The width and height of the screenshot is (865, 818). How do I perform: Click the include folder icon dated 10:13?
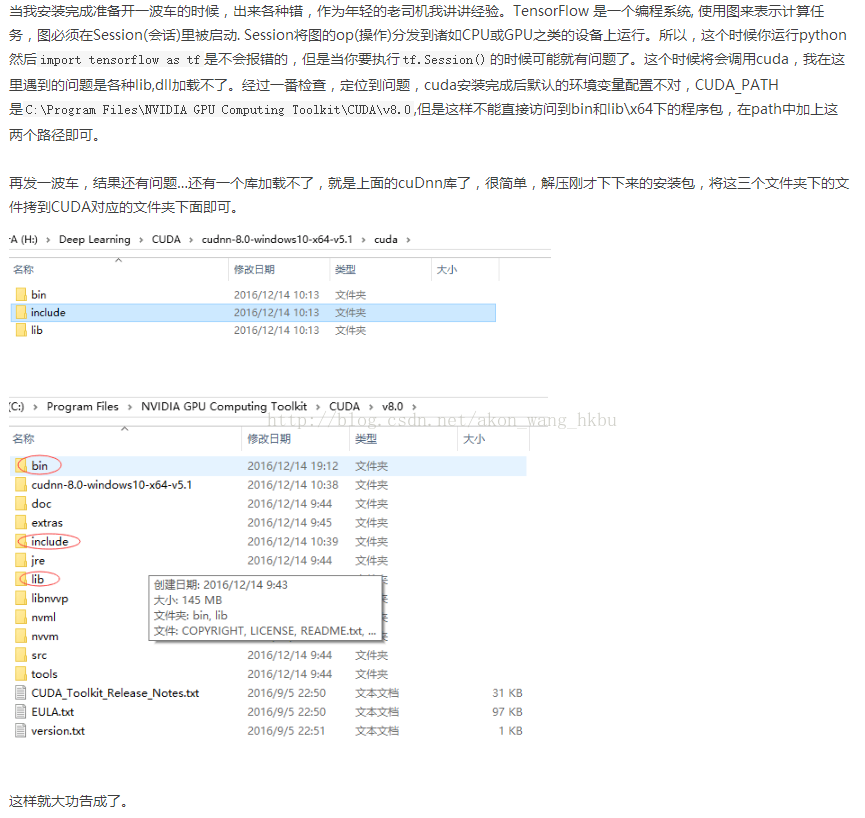coord(21,312)
